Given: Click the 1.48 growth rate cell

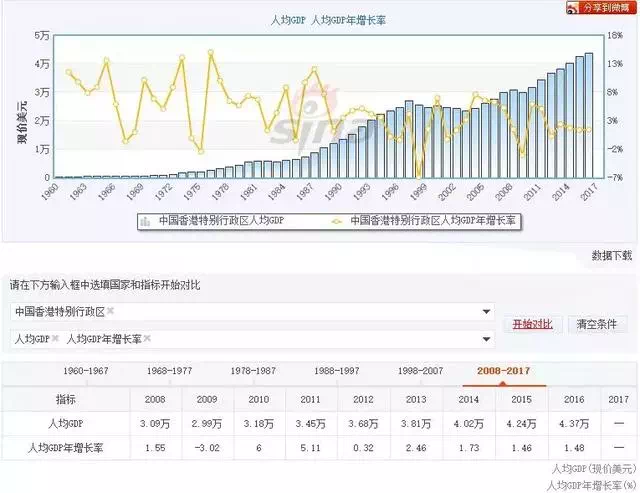Looking at the screenshot, I should [x=574, y=448].
